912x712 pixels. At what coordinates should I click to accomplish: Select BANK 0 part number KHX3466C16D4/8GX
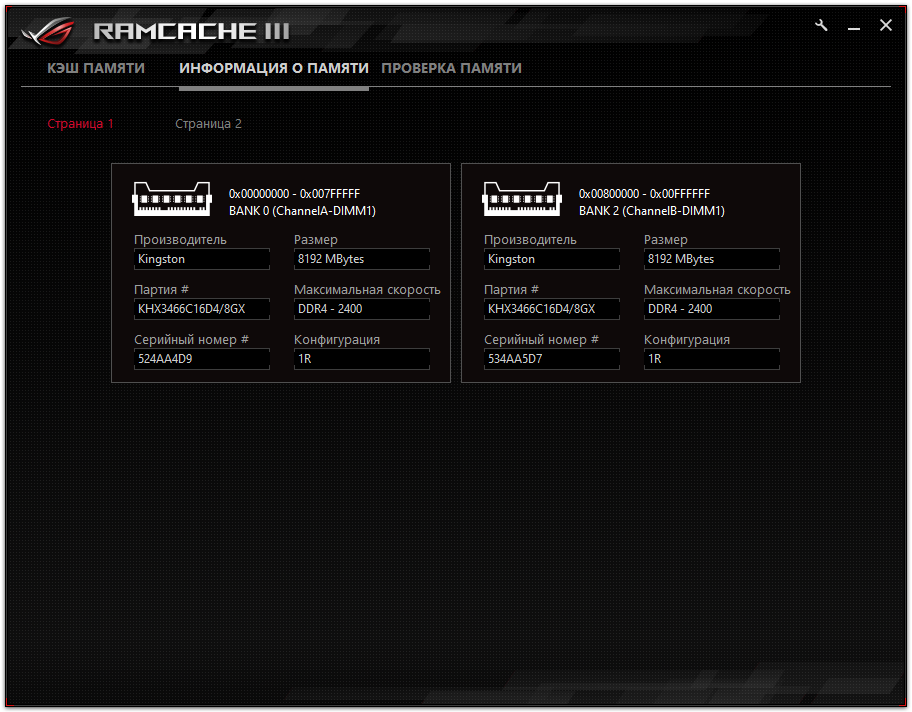[x=202, y=309]
